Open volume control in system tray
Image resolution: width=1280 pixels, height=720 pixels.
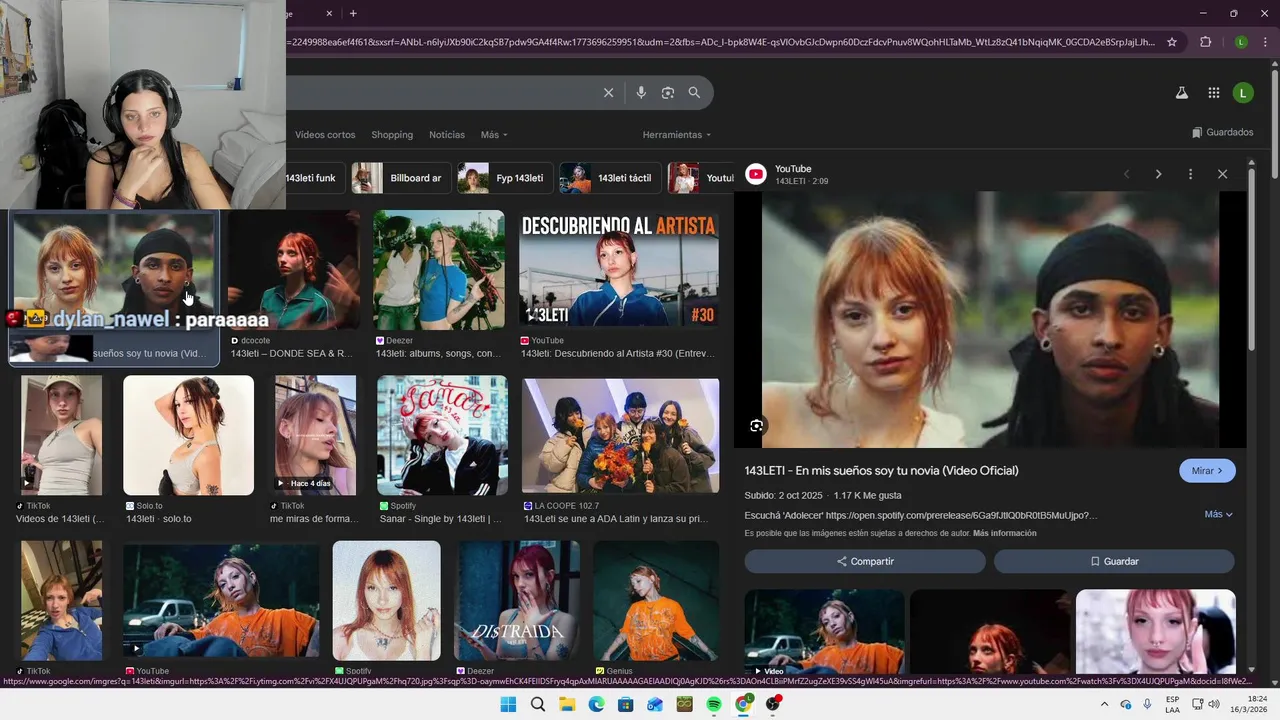coord(1214,704)
